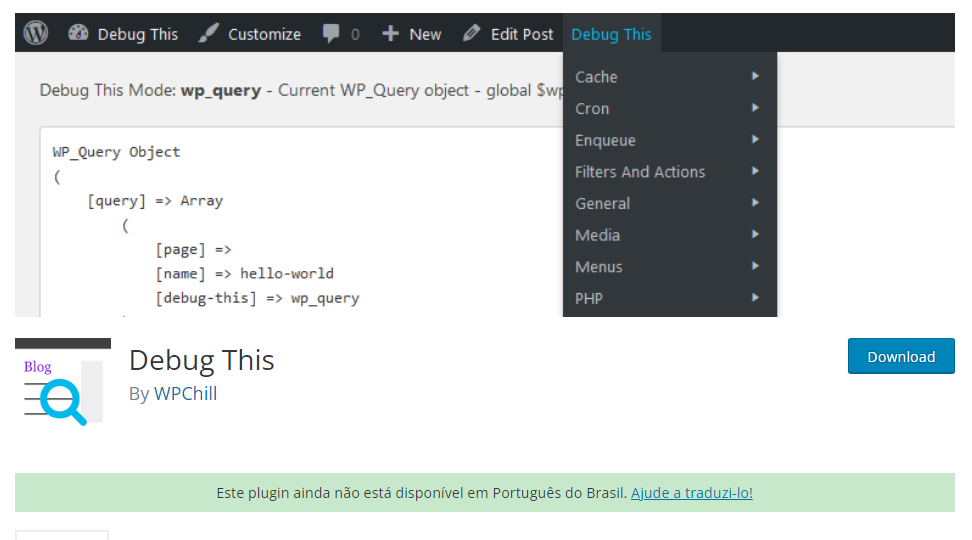The image size is (972, 540).
Task: Click the pencil icon beside Edit Post
Action: click(472, 32)
